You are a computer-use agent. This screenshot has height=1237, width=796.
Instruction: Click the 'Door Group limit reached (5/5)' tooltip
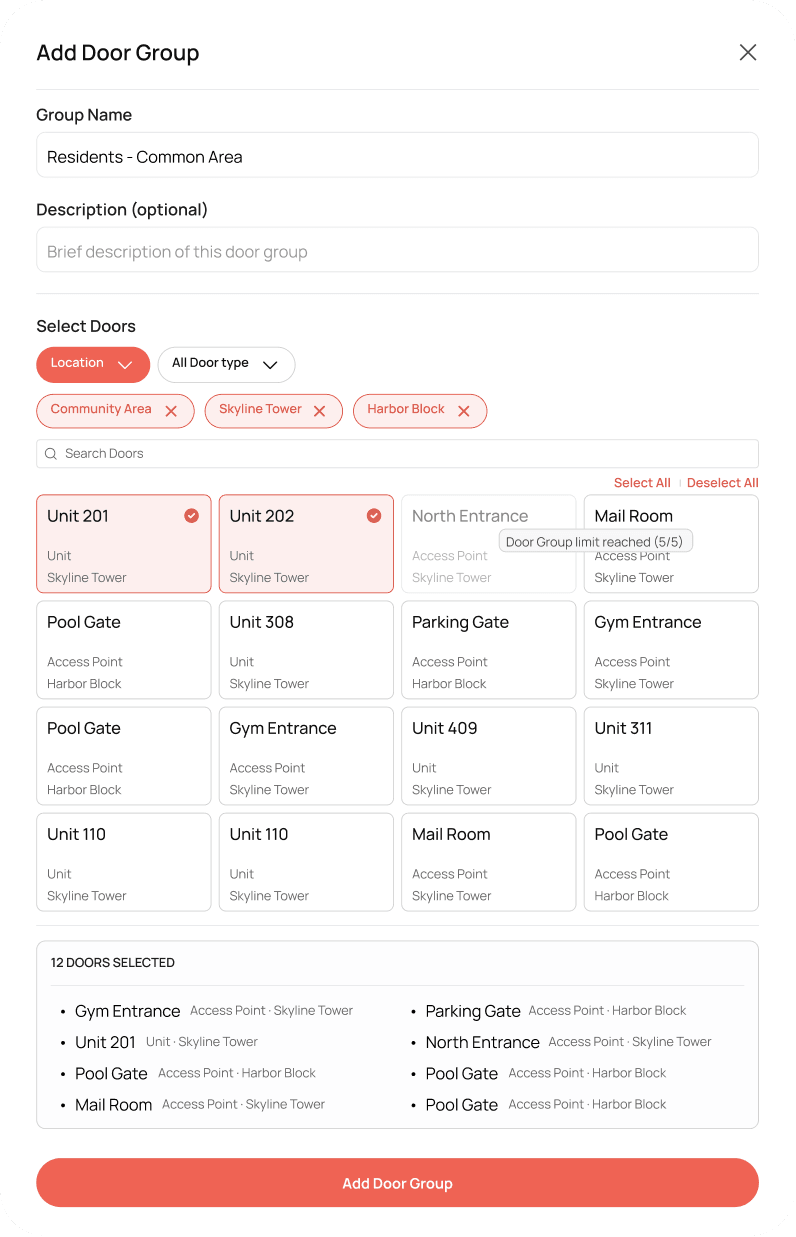pyautogui.click(x=596, y=542)
